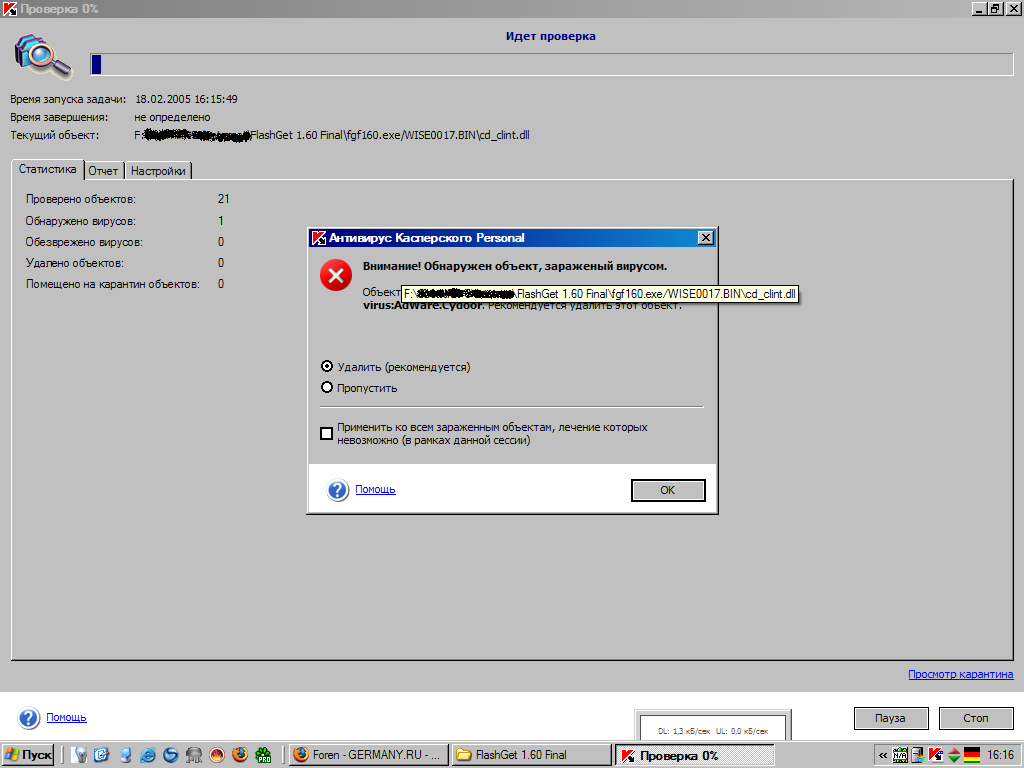The image size is (1024, 768).
Task: Click the red round quick launch icon
Action: point(217,755)
